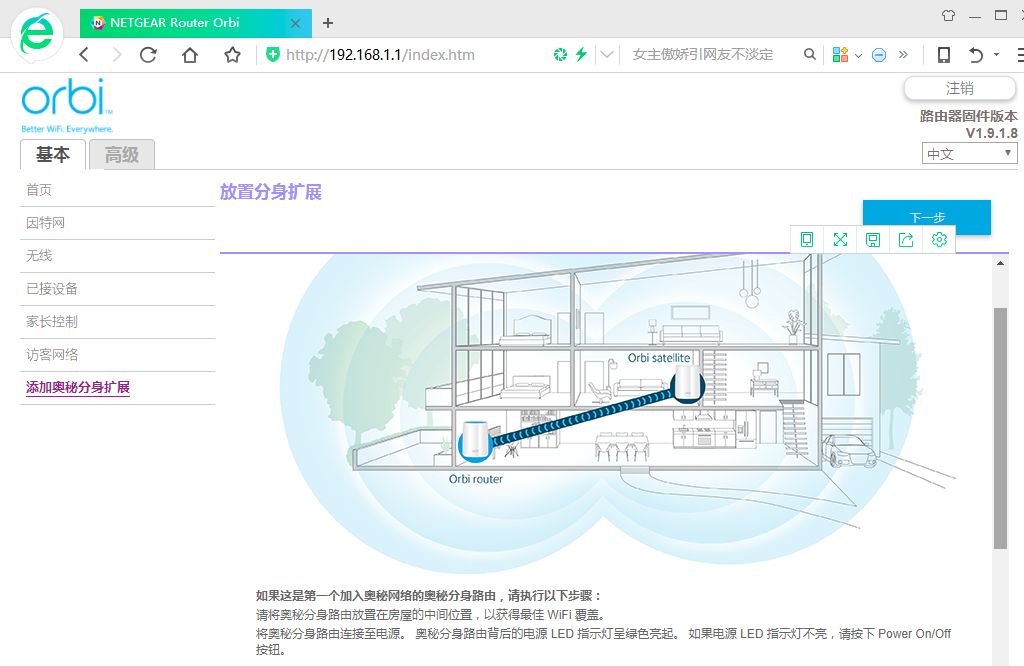Viewport: 1024px width, 666px height.
Task: Click the search magnifier icon
Action: coord(810,54)
